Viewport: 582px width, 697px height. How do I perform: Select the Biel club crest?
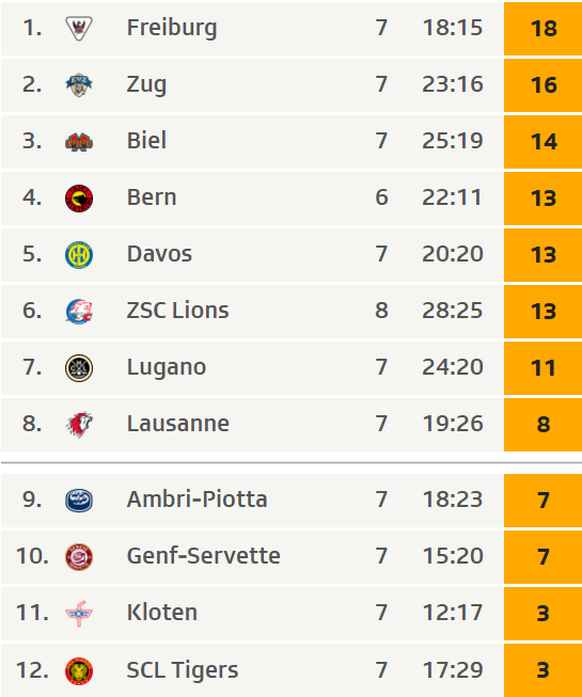(x=79, y=142)
